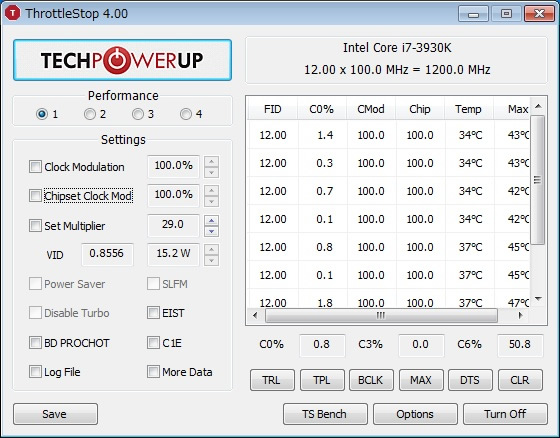Open the TPL turbo power limits dialog
Viewport: 560px width, 438px height.
click(x=322, y=380)
